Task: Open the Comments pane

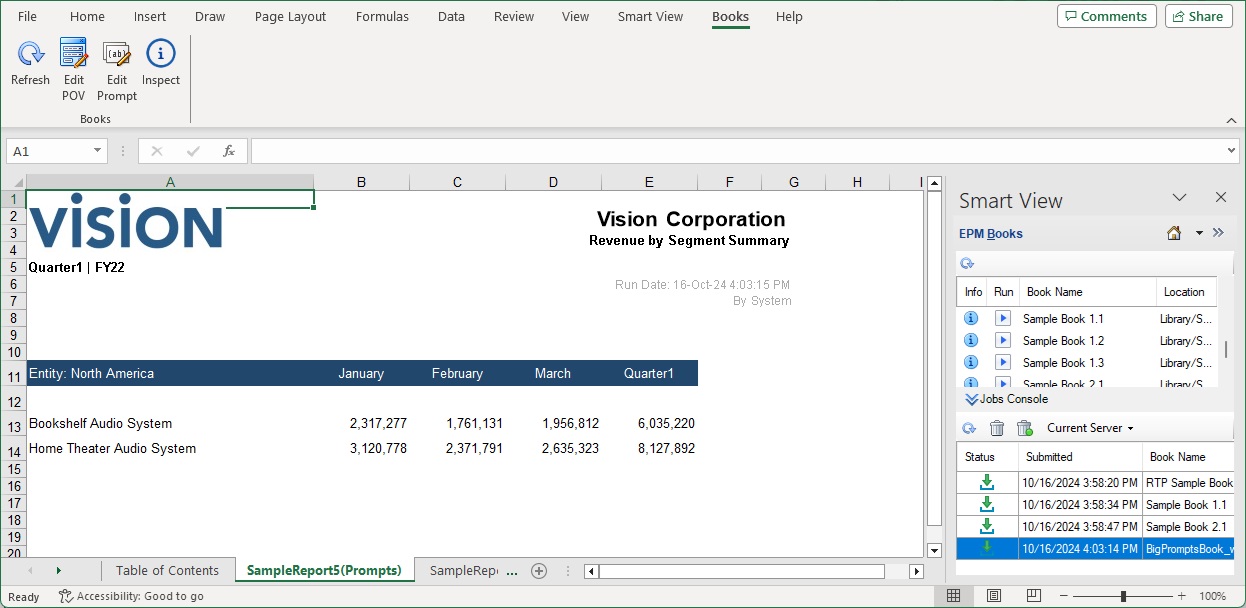Action: (1106, 16)
